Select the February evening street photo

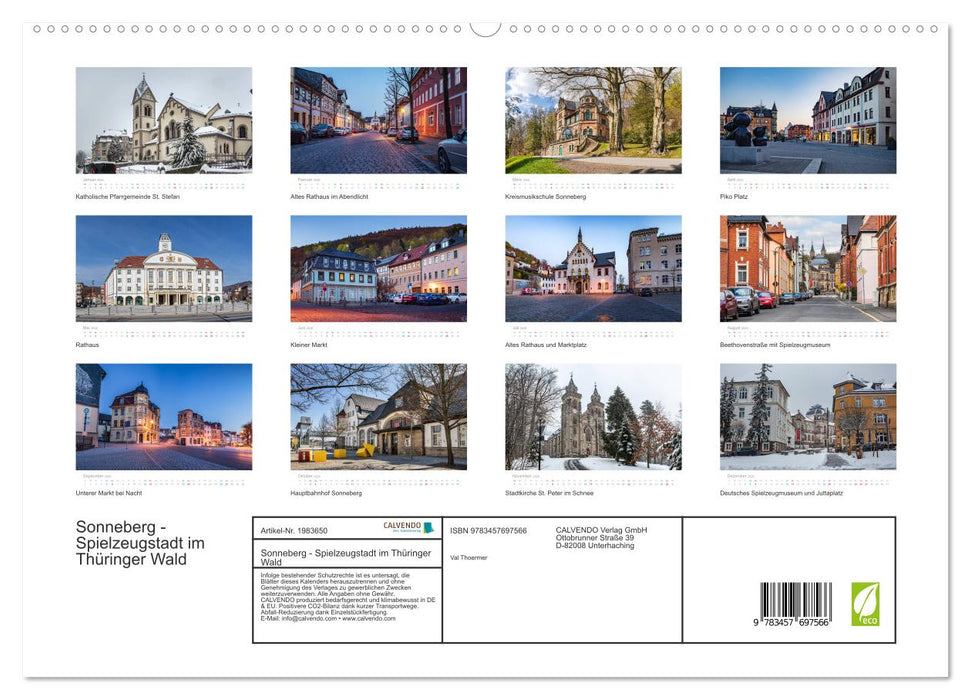tap(378, 120)
